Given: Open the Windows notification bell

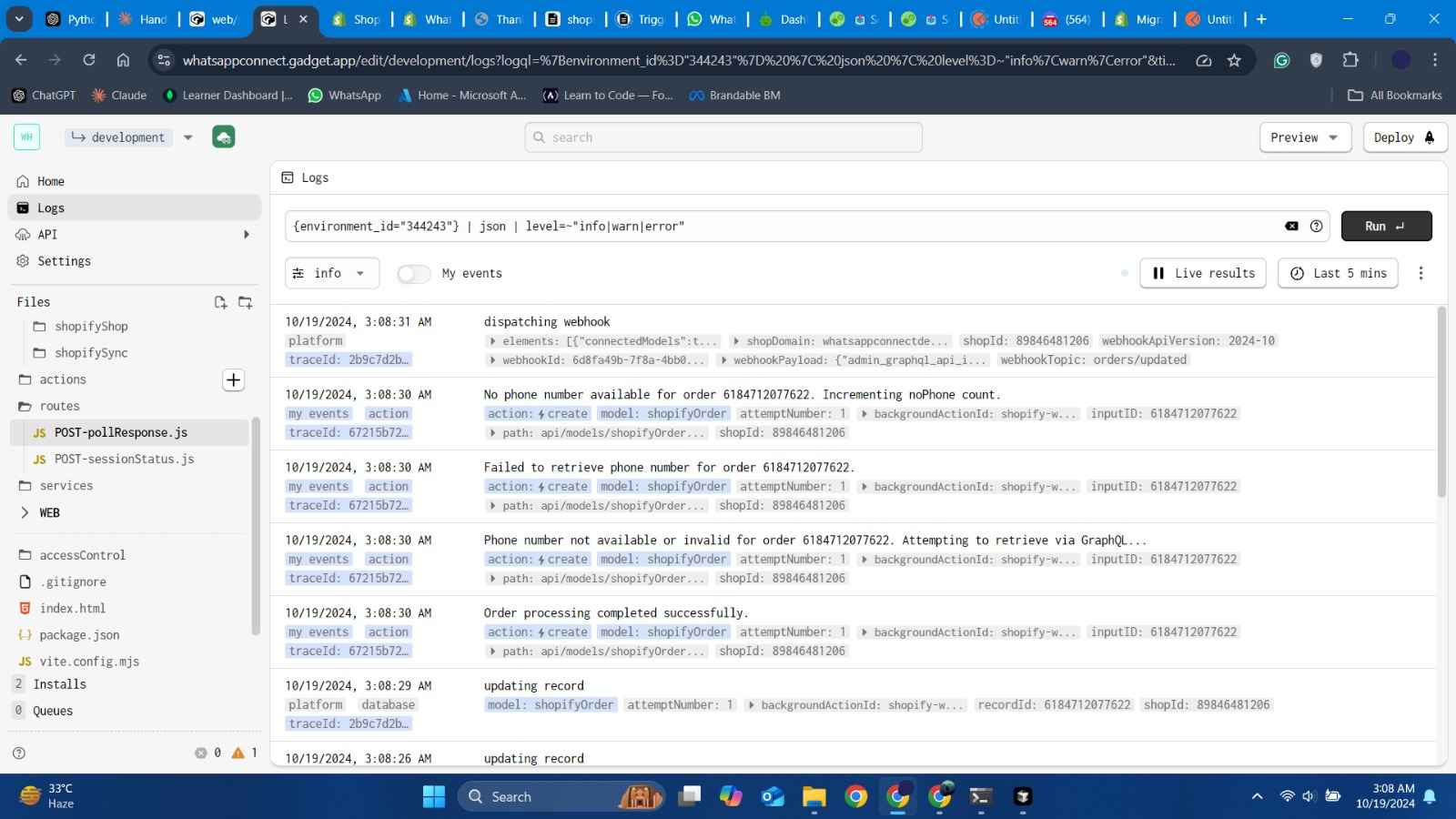Looking at the screenshot, I should point(1430,796).
